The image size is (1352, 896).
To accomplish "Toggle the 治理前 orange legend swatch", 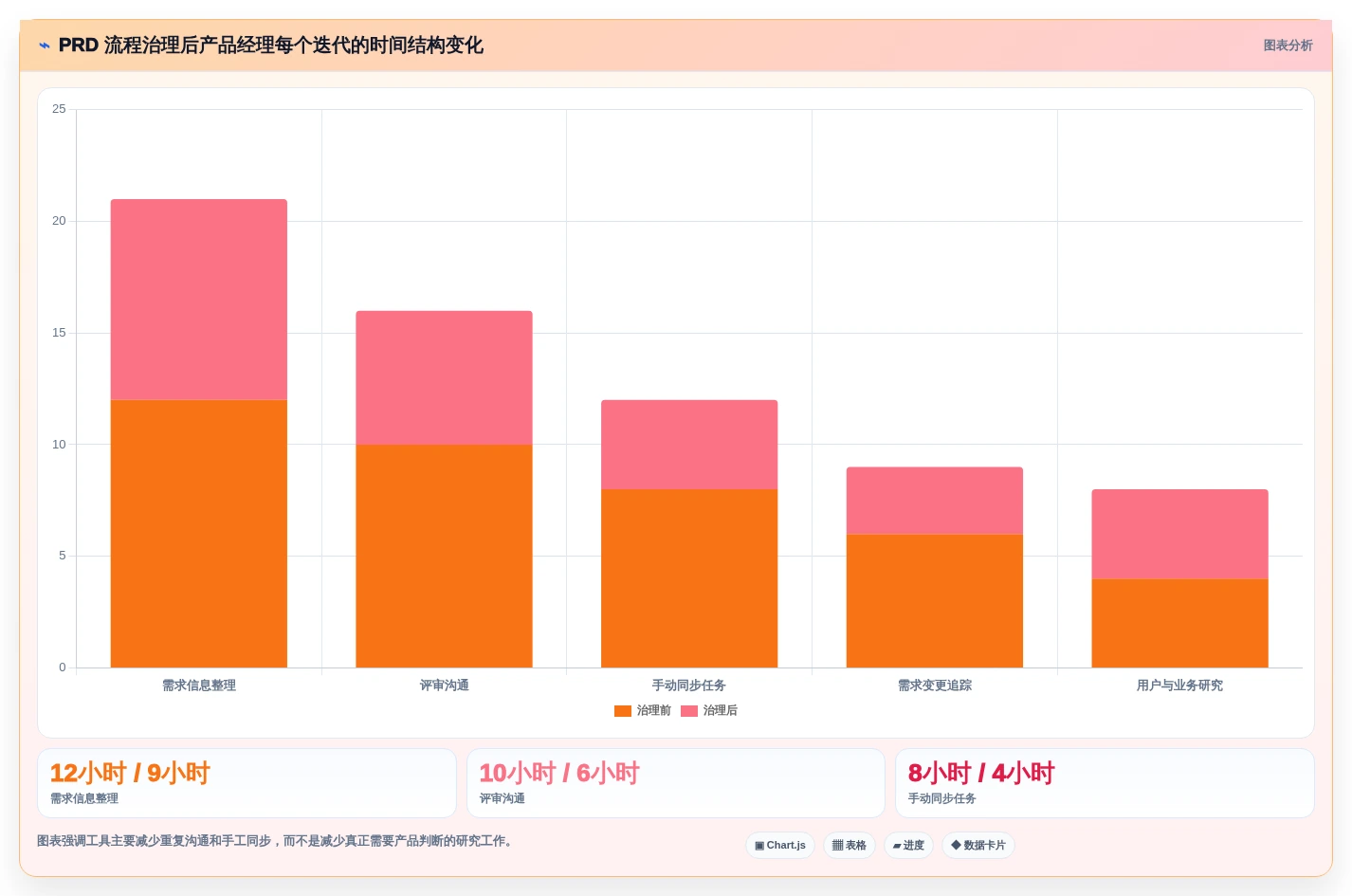I will [623, 711].
